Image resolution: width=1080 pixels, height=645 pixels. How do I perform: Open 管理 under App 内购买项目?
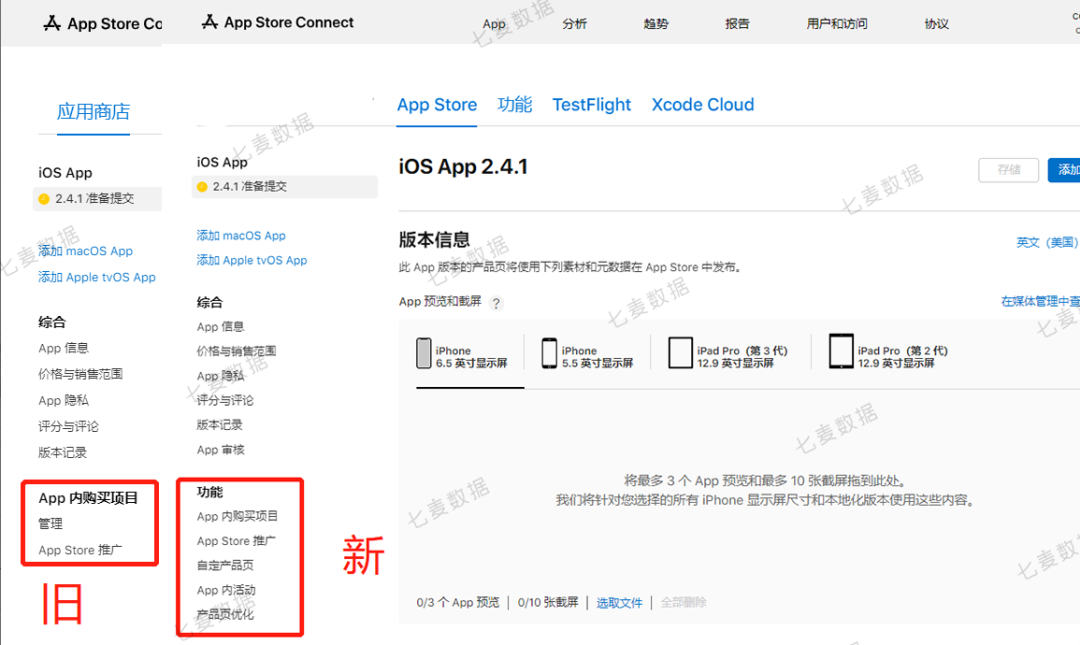pyautogui.click(x=50, y=524)
